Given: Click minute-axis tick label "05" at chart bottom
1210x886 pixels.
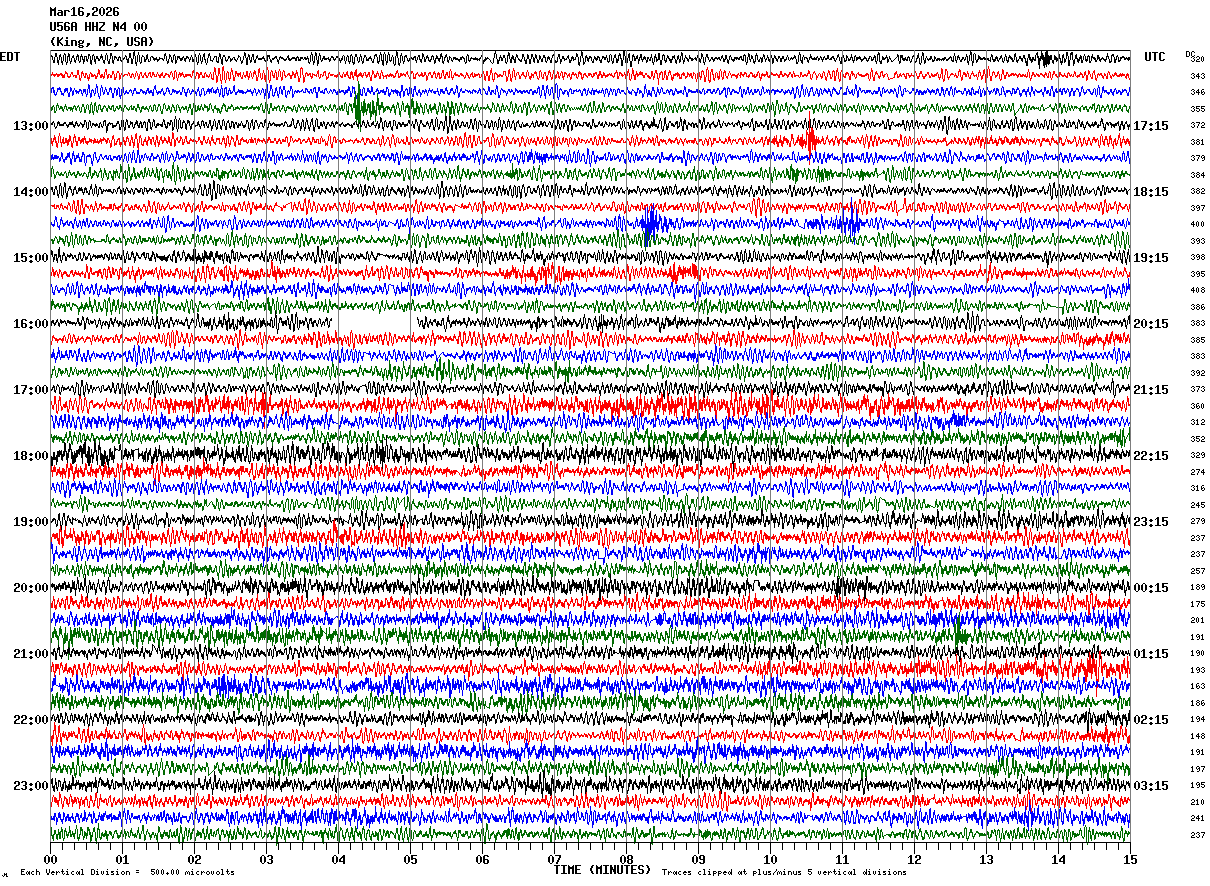Looking at the screenshot, I should (x=410, y=859).
